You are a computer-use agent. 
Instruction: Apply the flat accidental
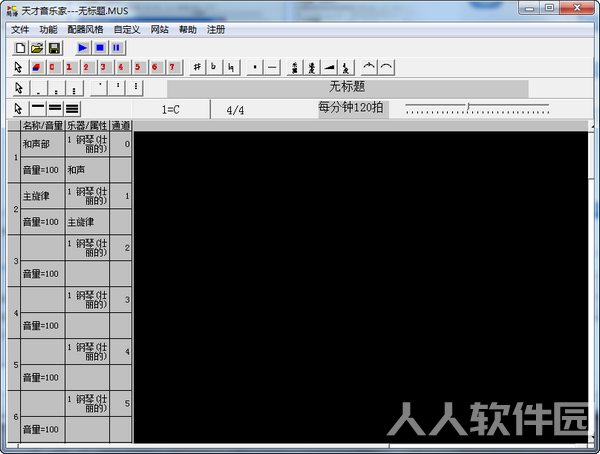pos(214,68)
